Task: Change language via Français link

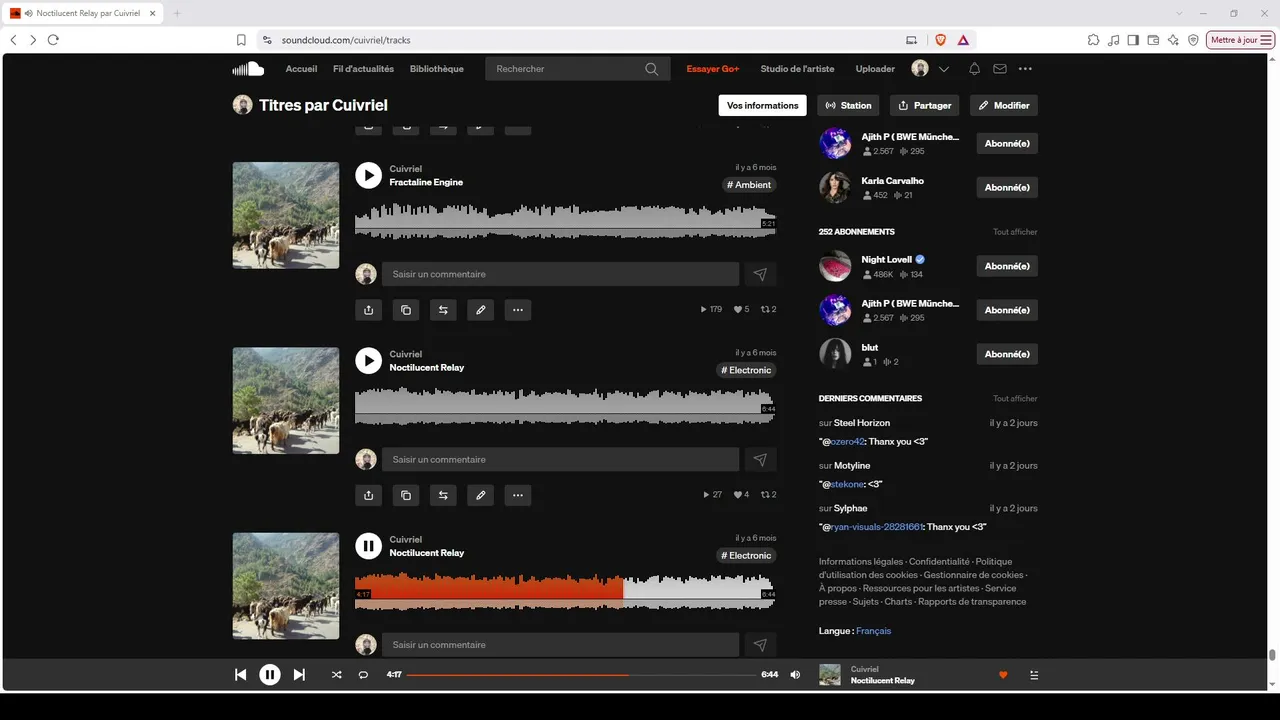Action: 873,631
